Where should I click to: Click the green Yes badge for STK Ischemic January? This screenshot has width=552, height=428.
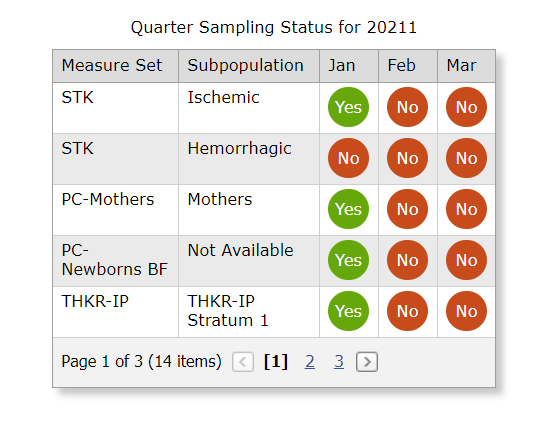[348, 107]
